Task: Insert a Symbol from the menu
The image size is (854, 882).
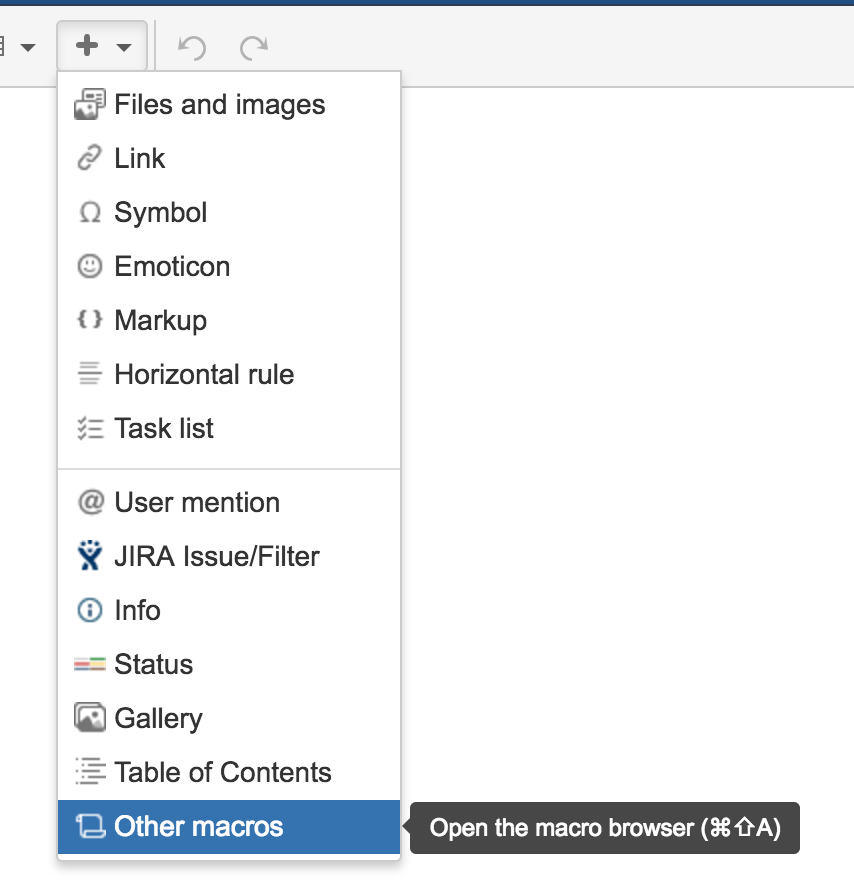Action: (x=229, y=212)
